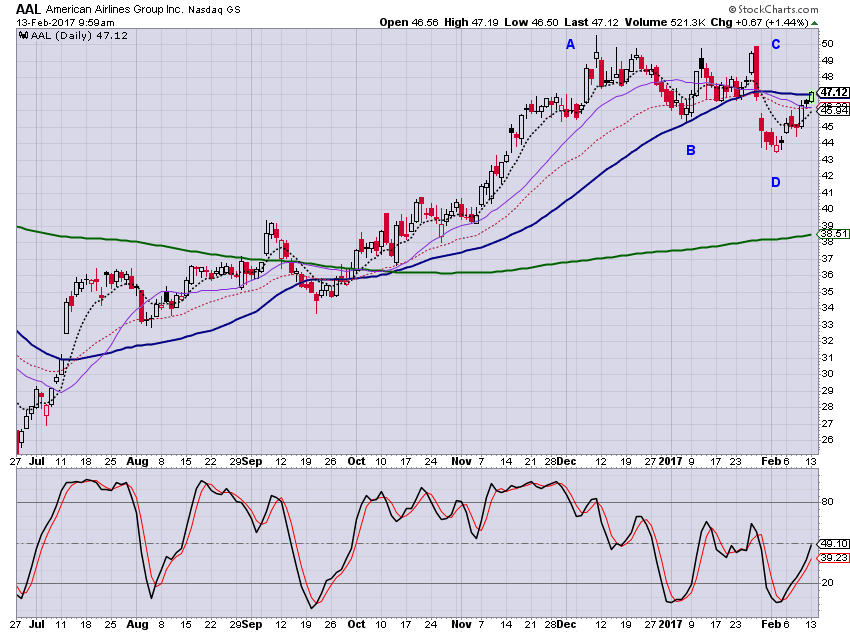The image size is (850, 633).
Task: Click the 47.12 last-price tag on the price axis
Action: point(834,92)
